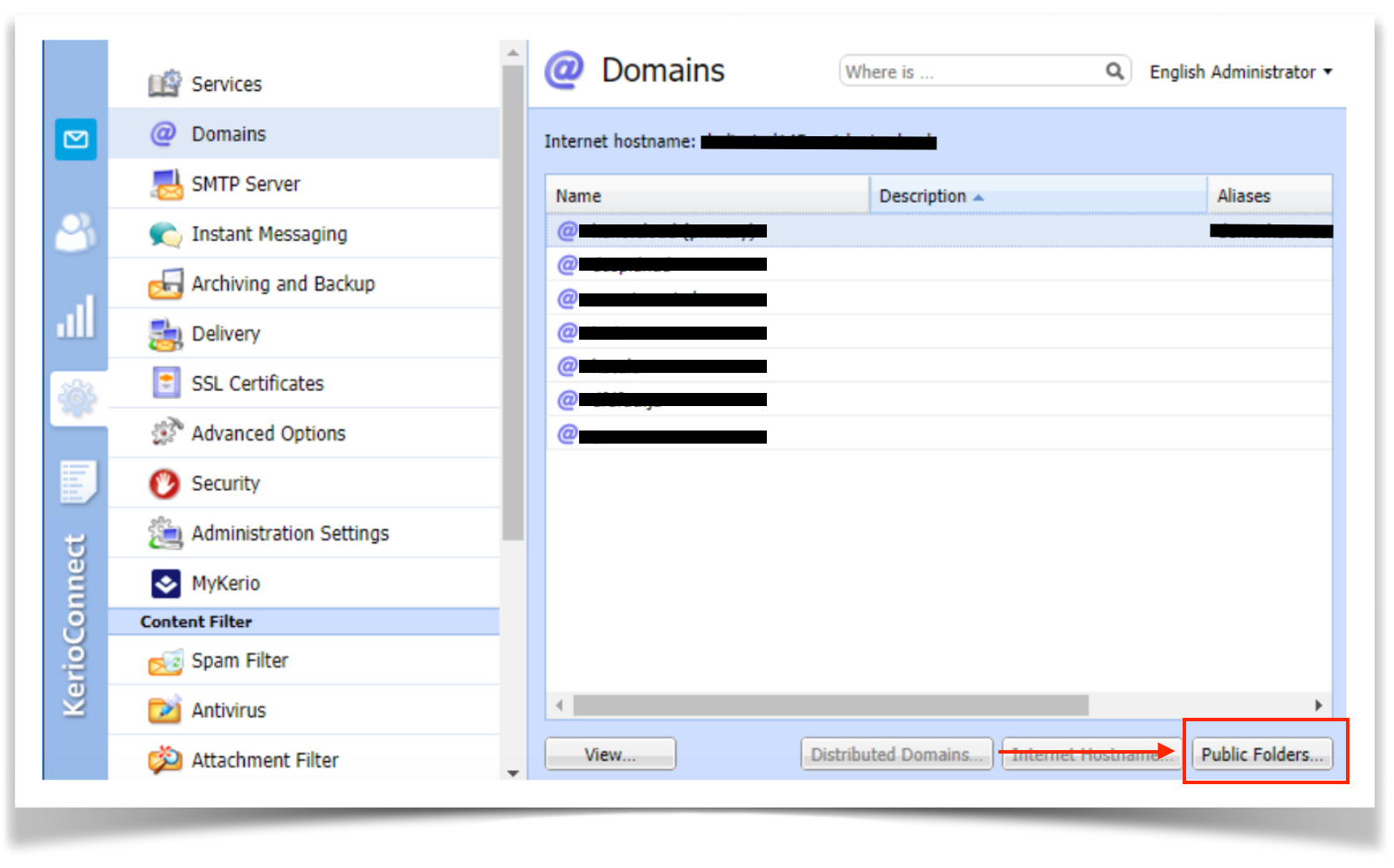
Task: Click the Delivery icon
Action: coord(166,334)
